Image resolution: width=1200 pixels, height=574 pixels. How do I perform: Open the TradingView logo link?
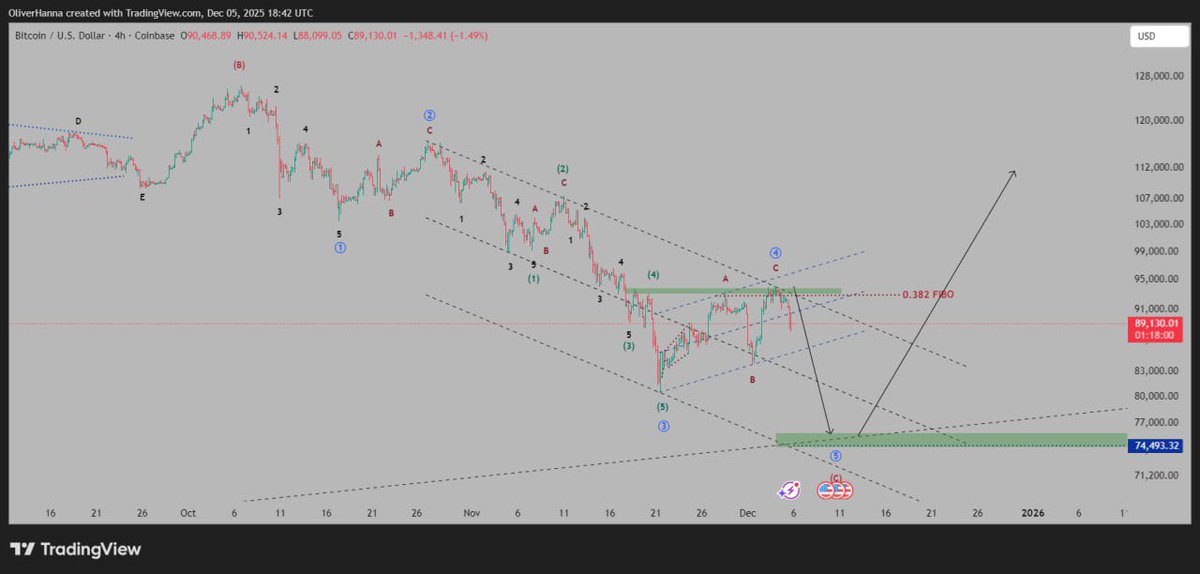pos(76,549)
